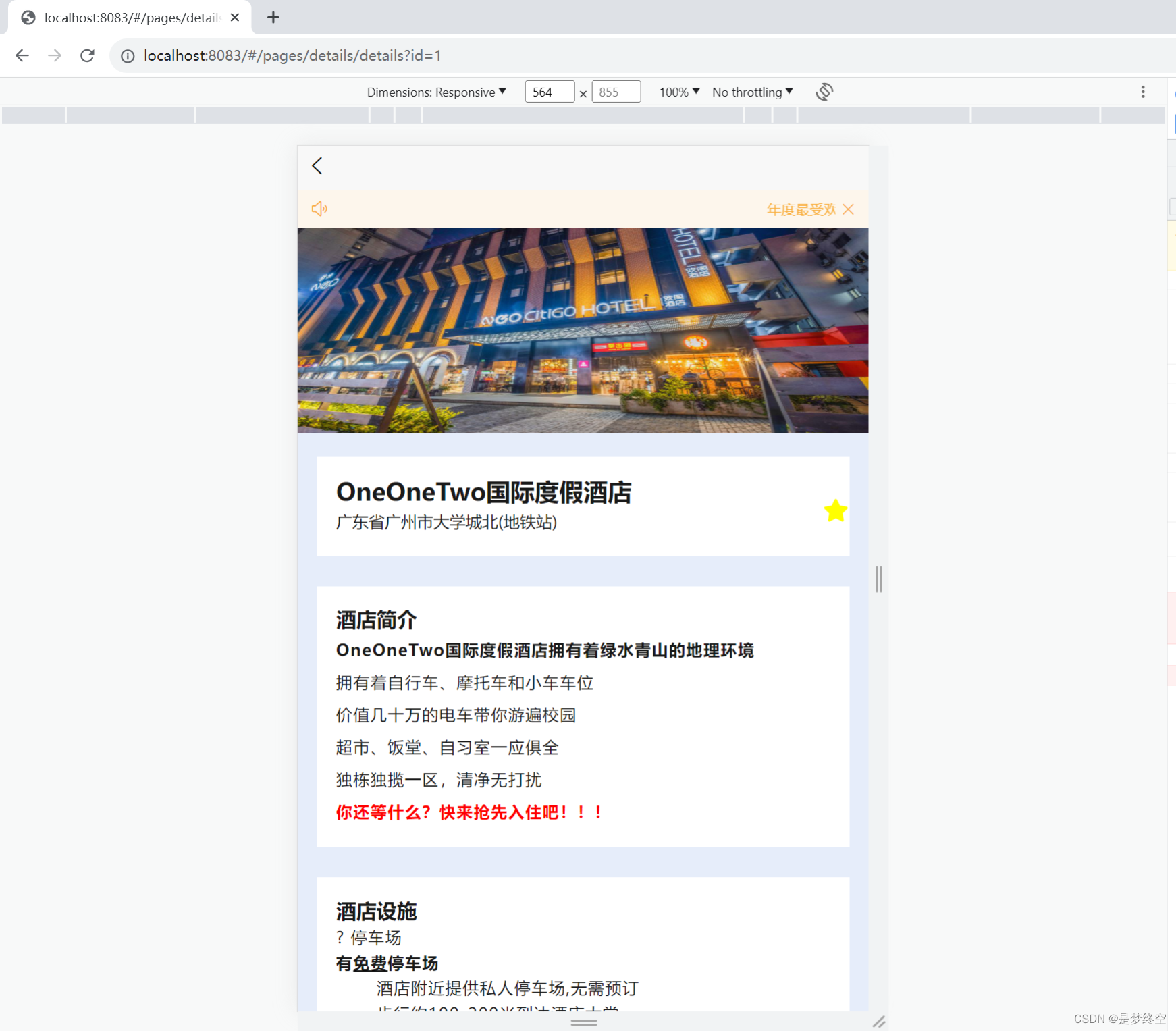This screenshot has height=1031, width=1176.
Task: Edit the width field showing 564
Action: coord(550,92)
